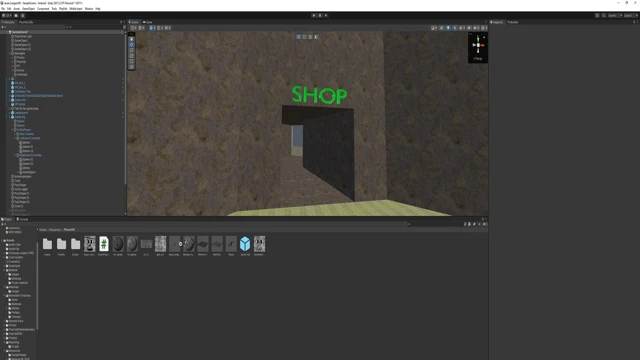
Task: Open the Layers dropdown in the top toolbar
Action: [615, 16]
